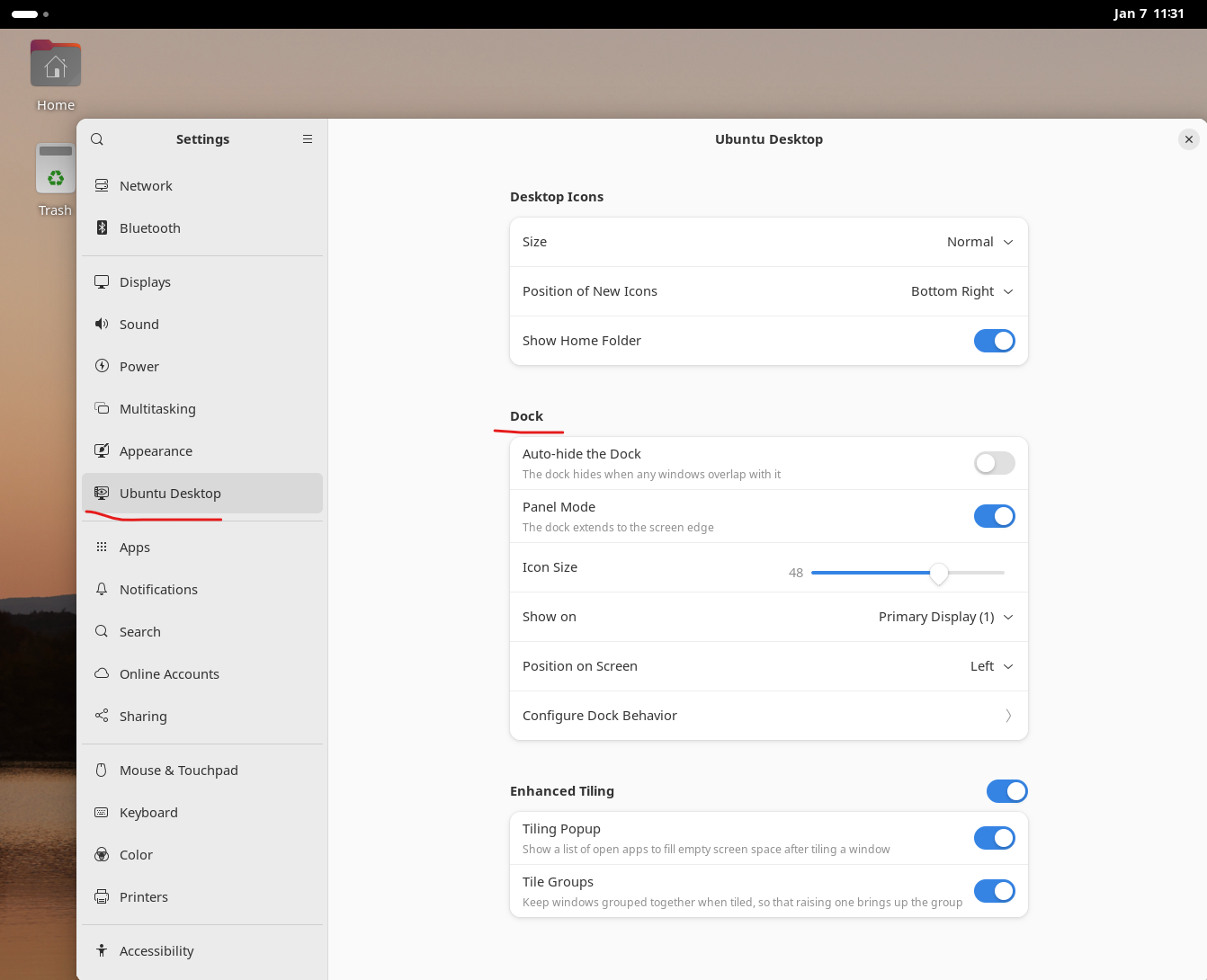
Task: Open the Home folder desktop icon
Action: (56, 64)
